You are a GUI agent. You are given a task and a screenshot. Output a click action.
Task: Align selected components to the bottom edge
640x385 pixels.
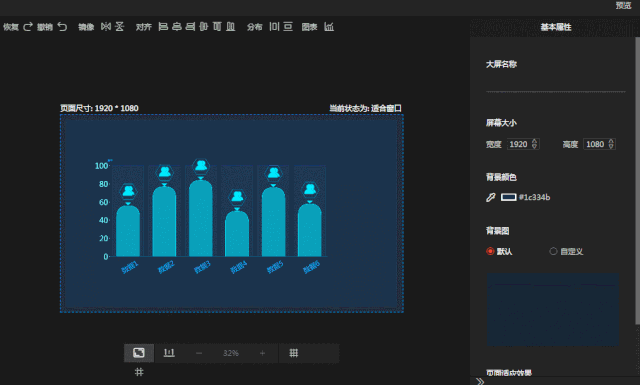(231, 27)
